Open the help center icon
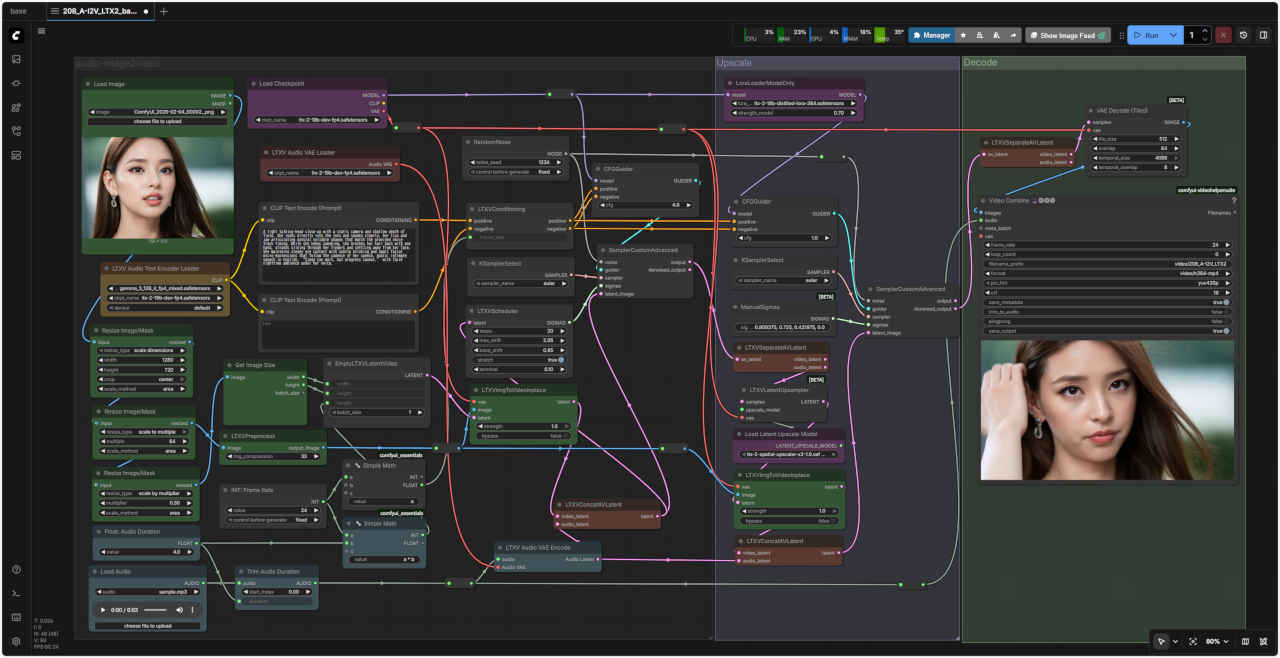This screenshot has height=658, width=1280. tap(16, 569)
